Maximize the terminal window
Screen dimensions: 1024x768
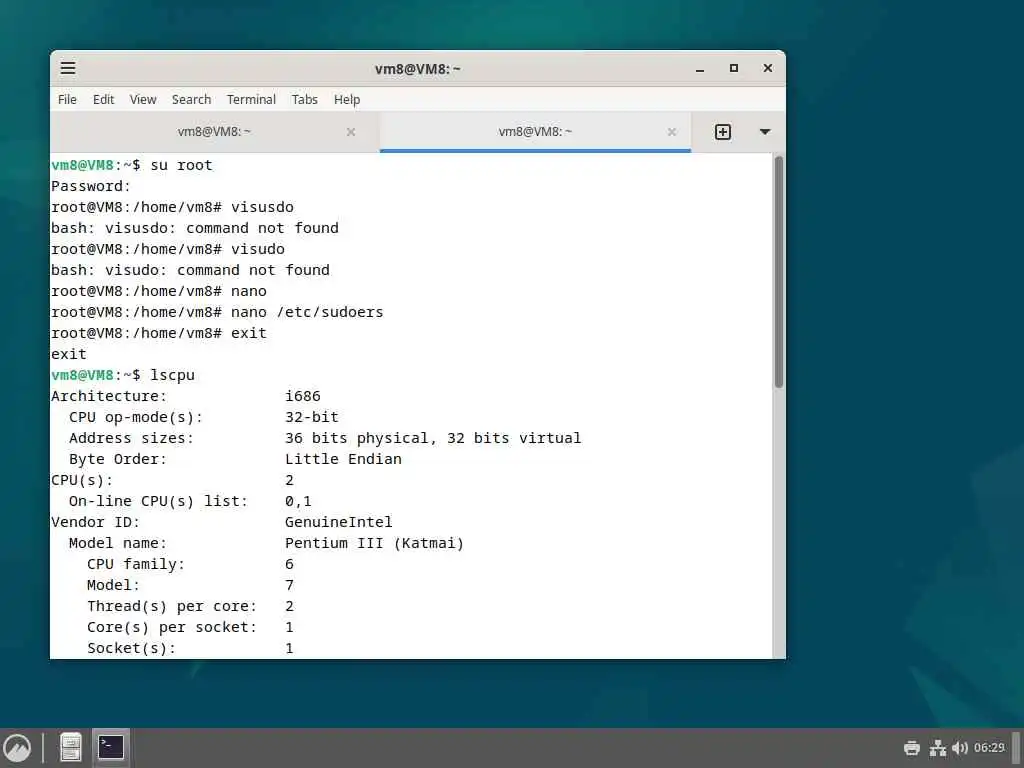734,68
